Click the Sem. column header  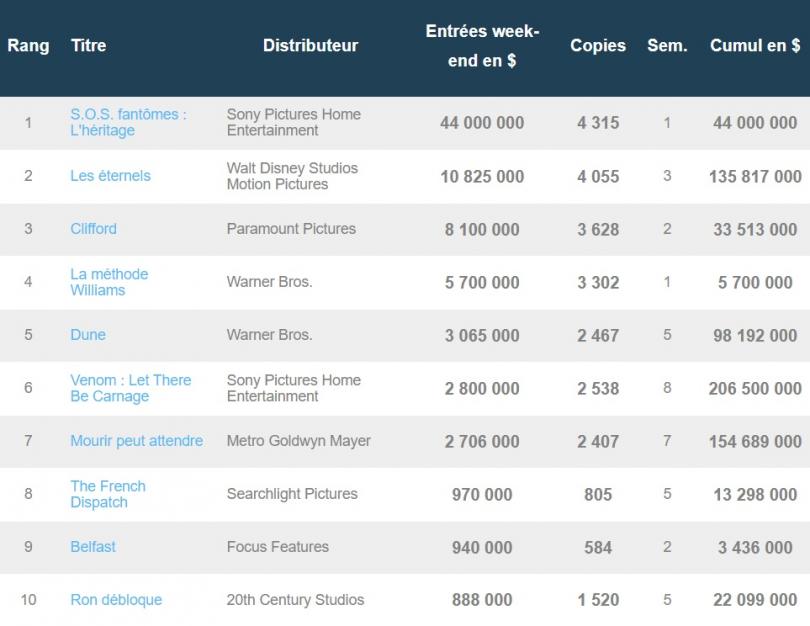tap(667, 45)
